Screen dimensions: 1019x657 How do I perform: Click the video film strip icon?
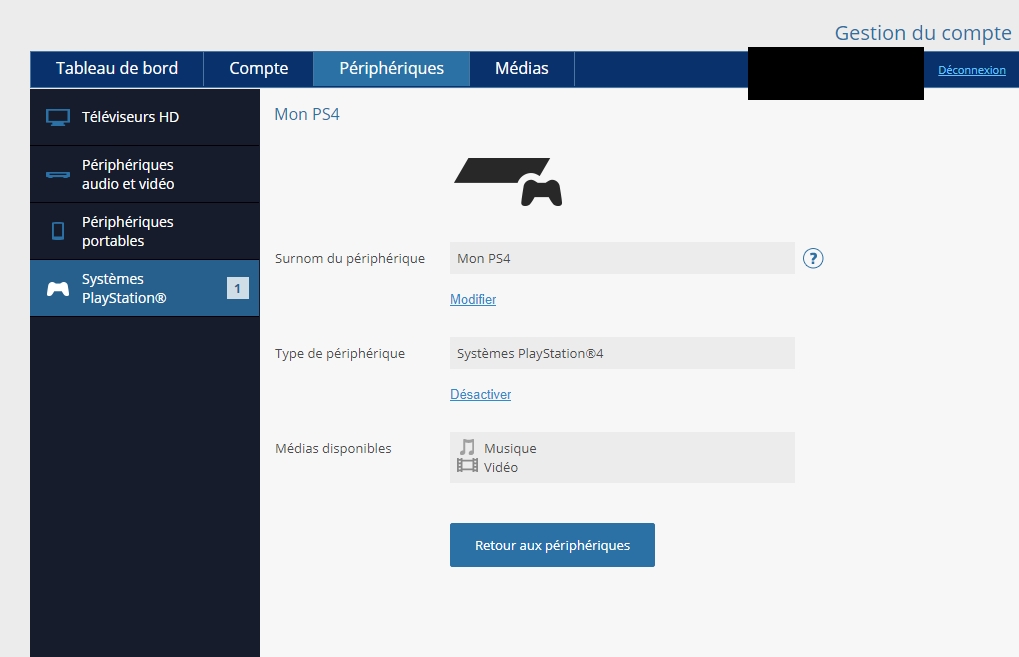coord(467,466)
